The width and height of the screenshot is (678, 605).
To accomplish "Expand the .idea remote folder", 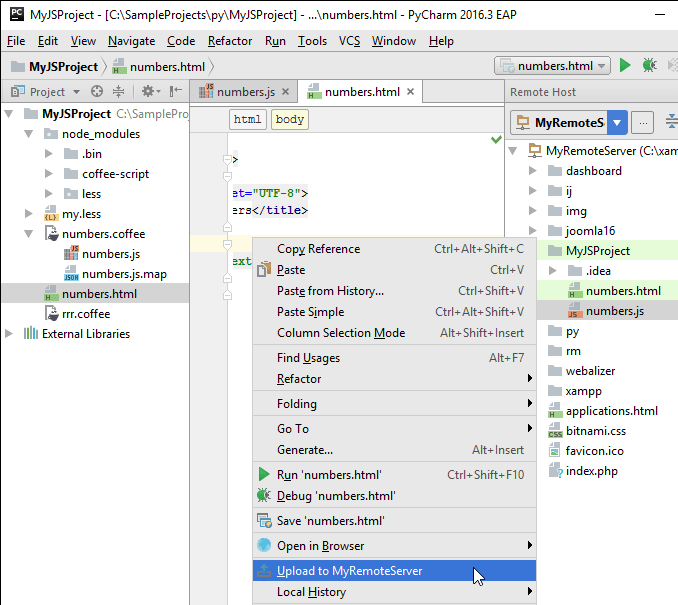I will [553, 271].
